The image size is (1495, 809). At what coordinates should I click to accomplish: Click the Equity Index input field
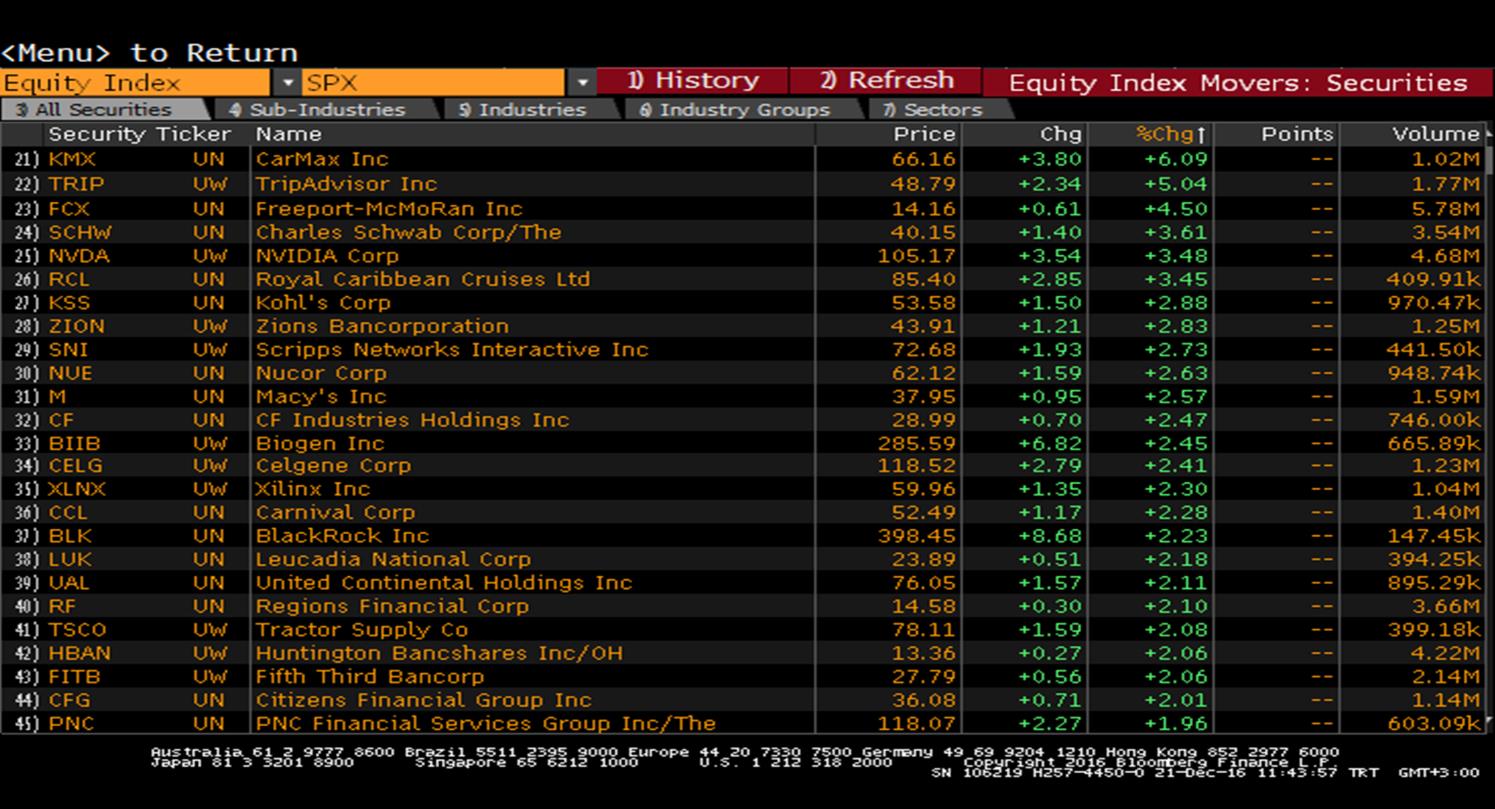(136, 83)
